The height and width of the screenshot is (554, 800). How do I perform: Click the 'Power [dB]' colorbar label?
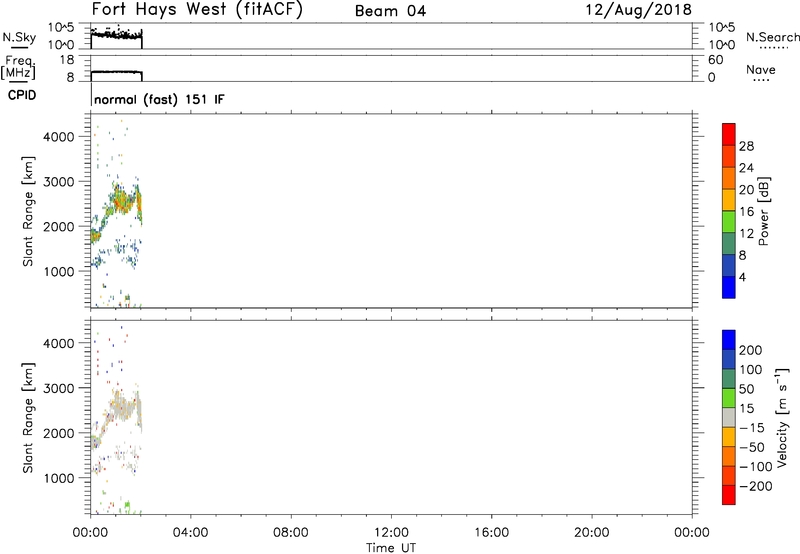[763, 211]
